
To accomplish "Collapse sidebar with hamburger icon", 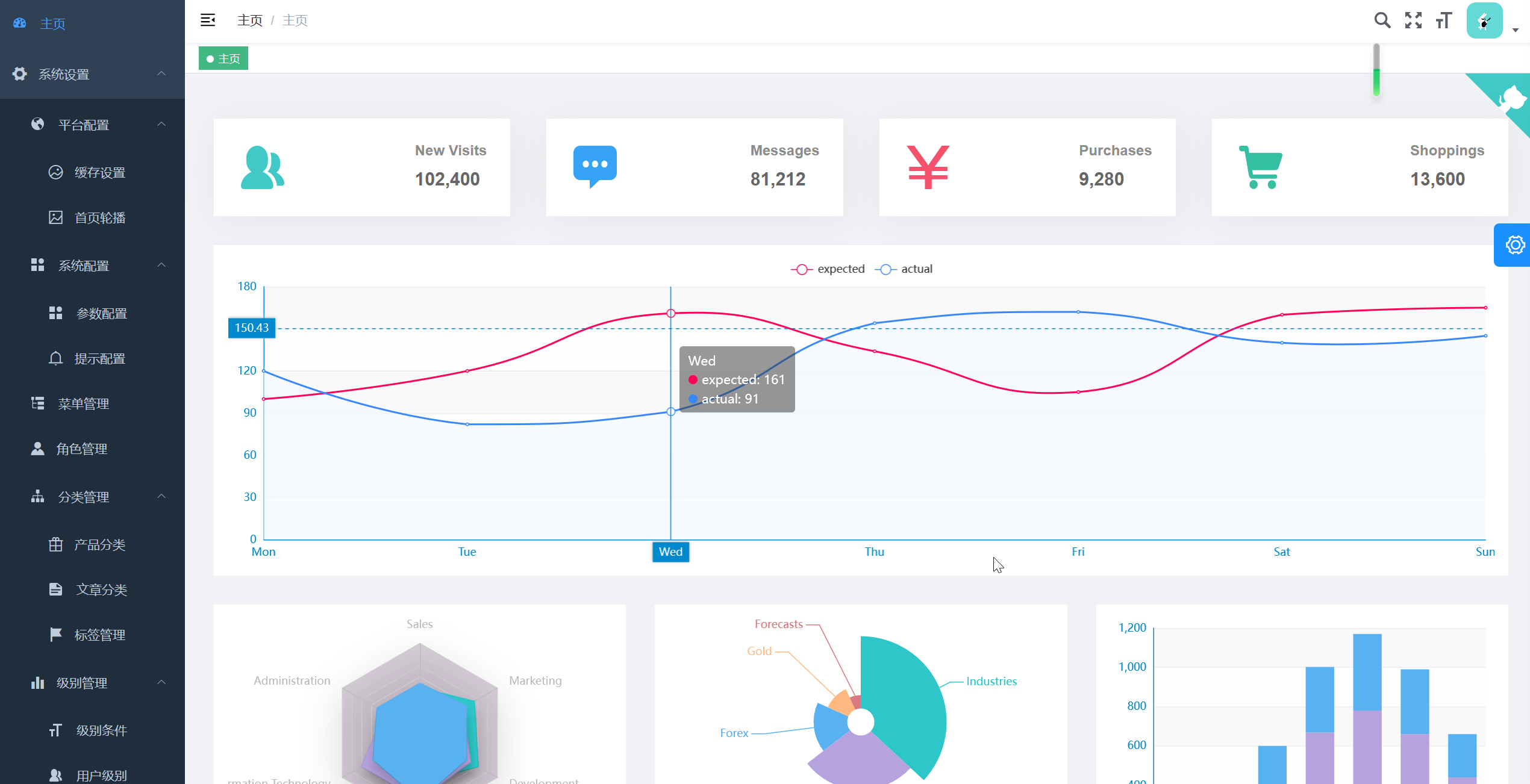I will click(x=208, y=20).
